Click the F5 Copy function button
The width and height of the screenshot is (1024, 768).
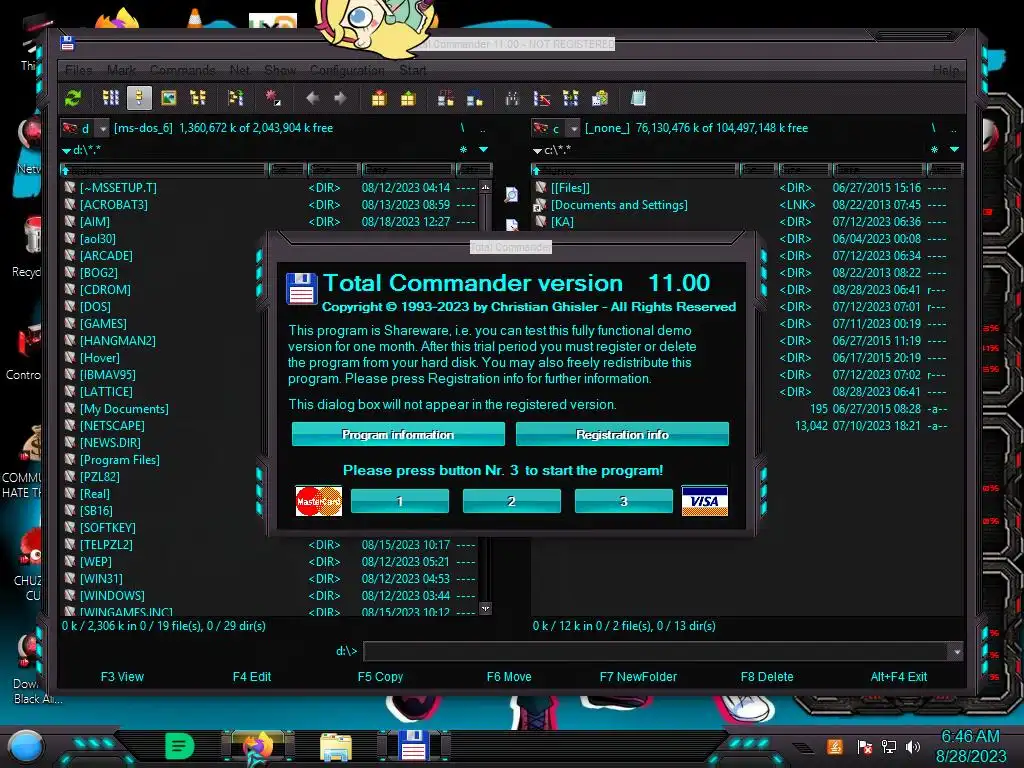click(380, 677)
